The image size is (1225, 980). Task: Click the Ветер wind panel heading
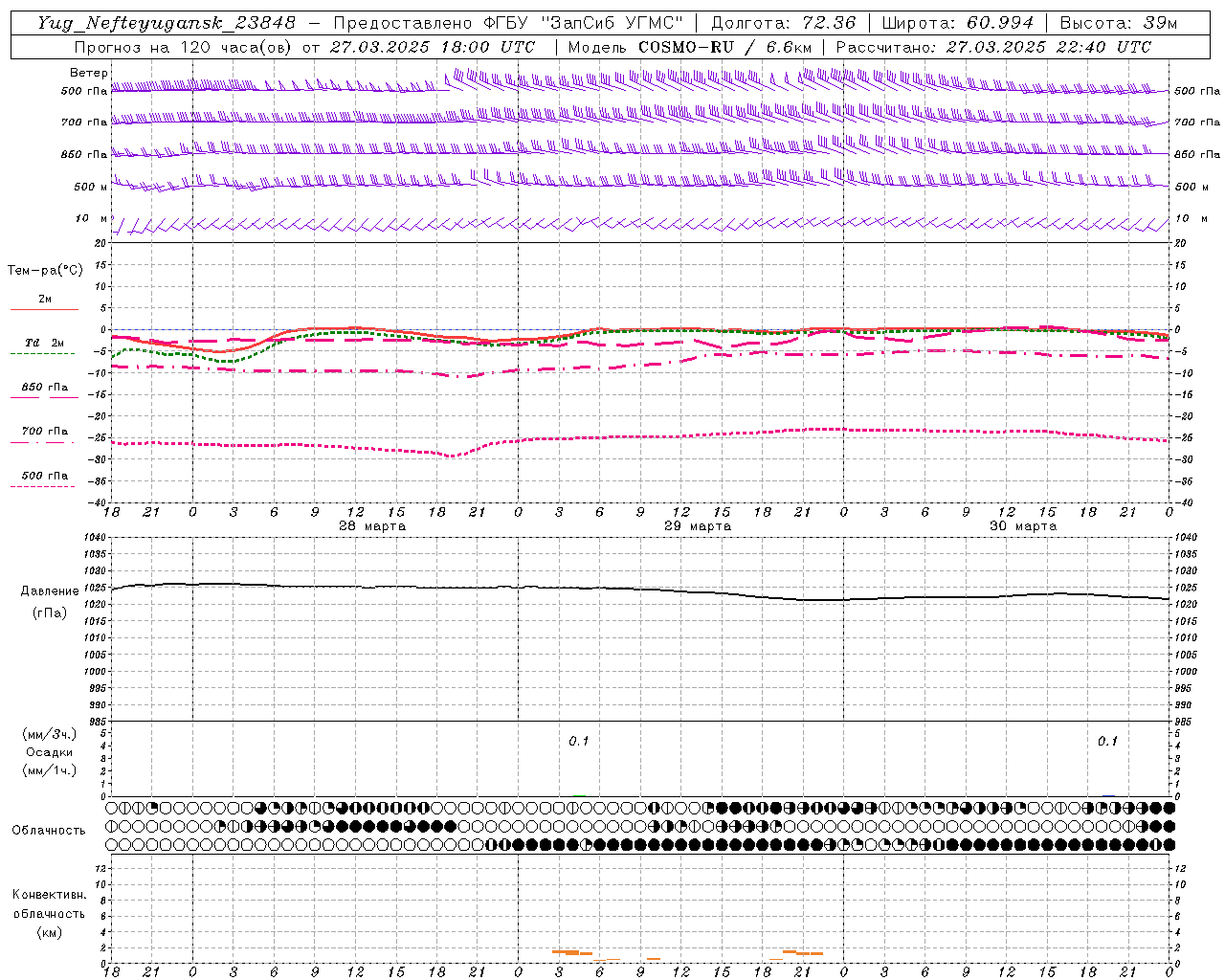[x=89, y=73]
